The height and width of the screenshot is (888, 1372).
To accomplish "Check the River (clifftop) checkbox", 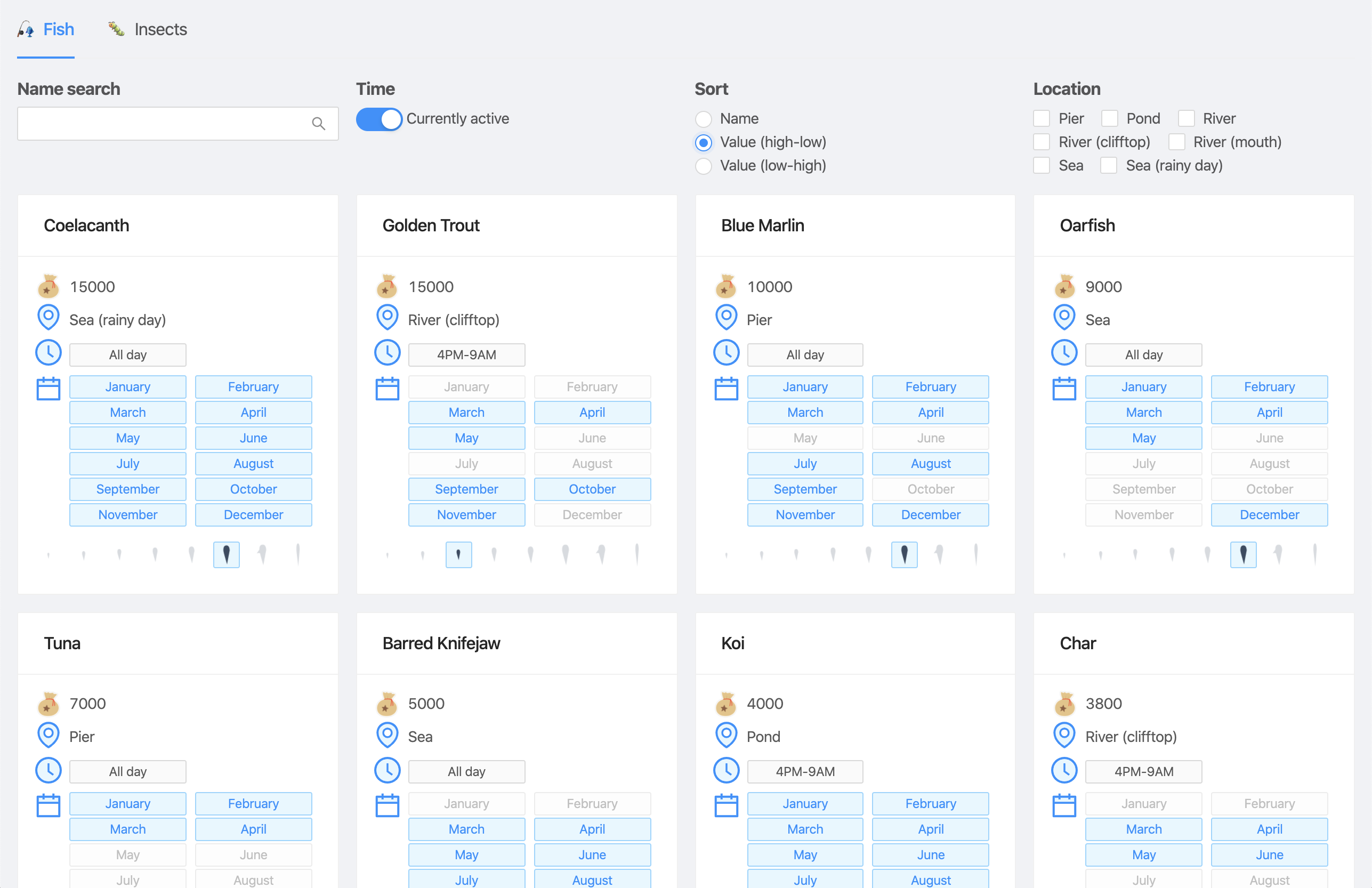I will [x=1041, y=142].
